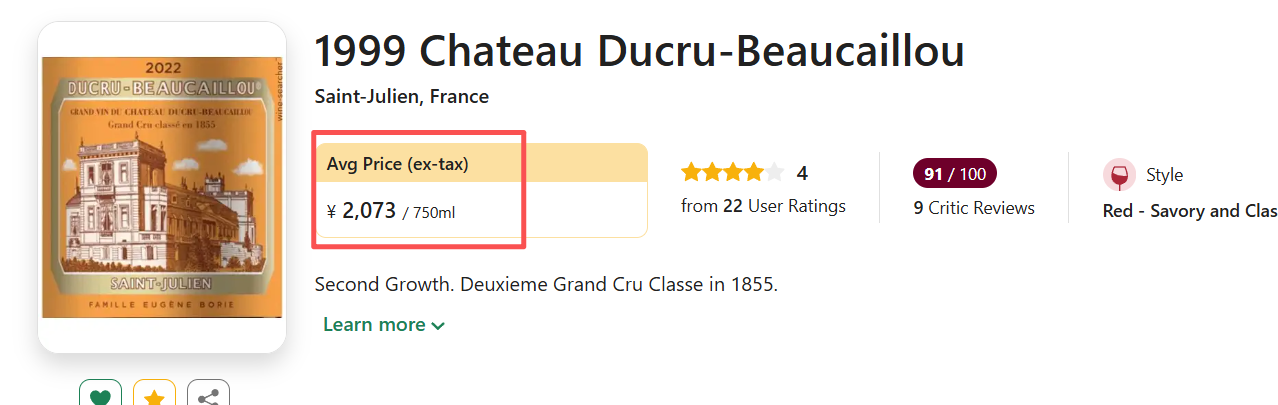Select the first gold rating star
Image resolution: width=1278 pixels, height=405 pixels.
tap(691, 173)
